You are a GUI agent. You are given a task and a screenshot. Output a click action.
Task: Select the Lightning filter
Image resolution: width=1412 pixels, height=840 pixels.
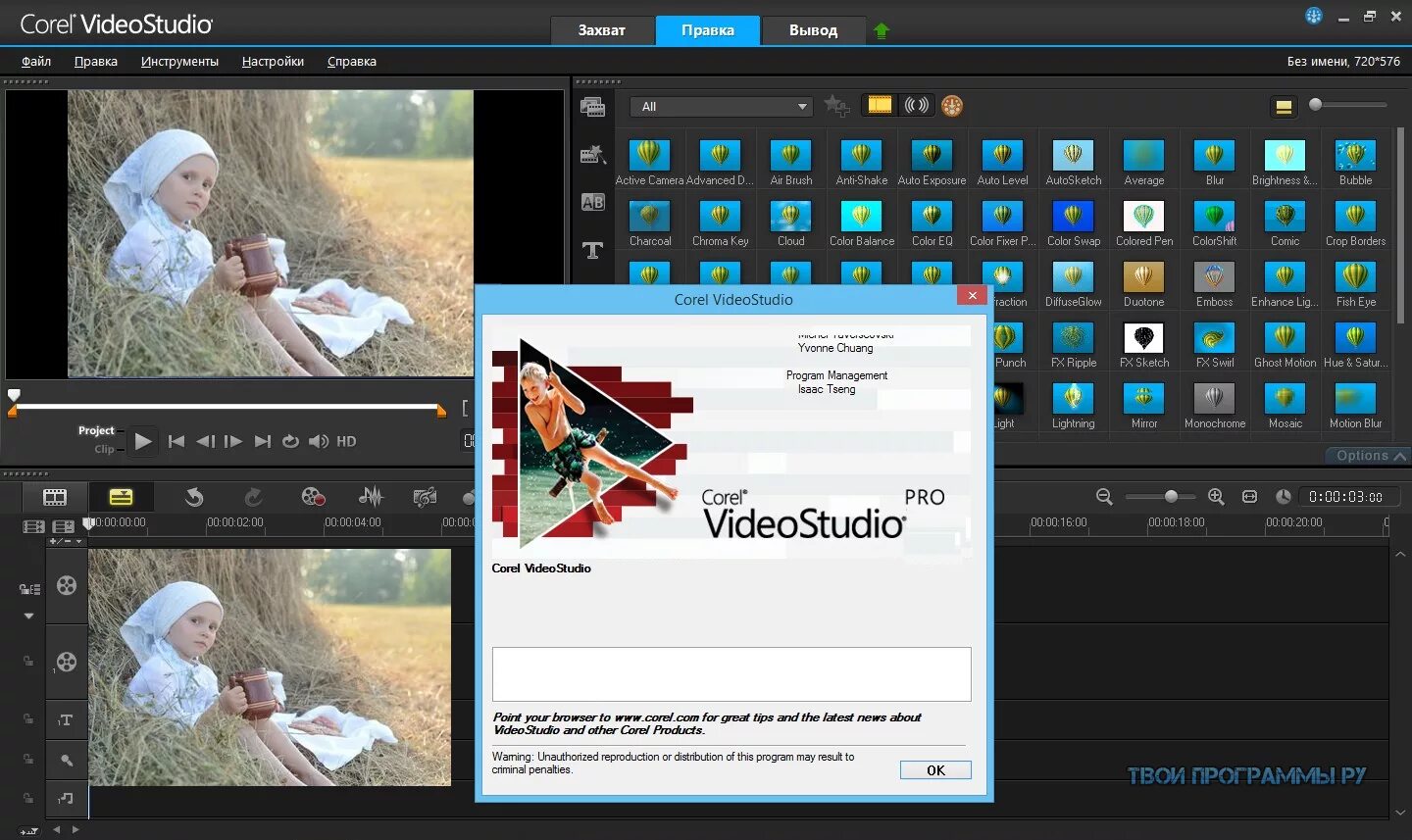tap(1074, 406)
